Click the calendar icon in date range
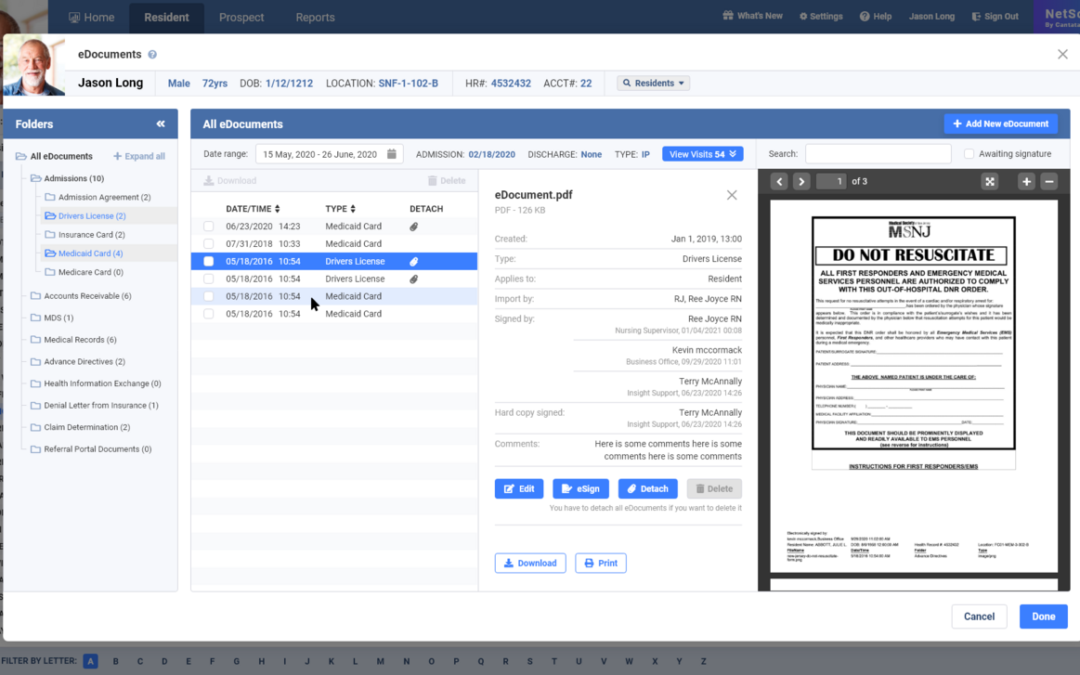The width and height of the screenshot is (1080, 675). (393, 154)
